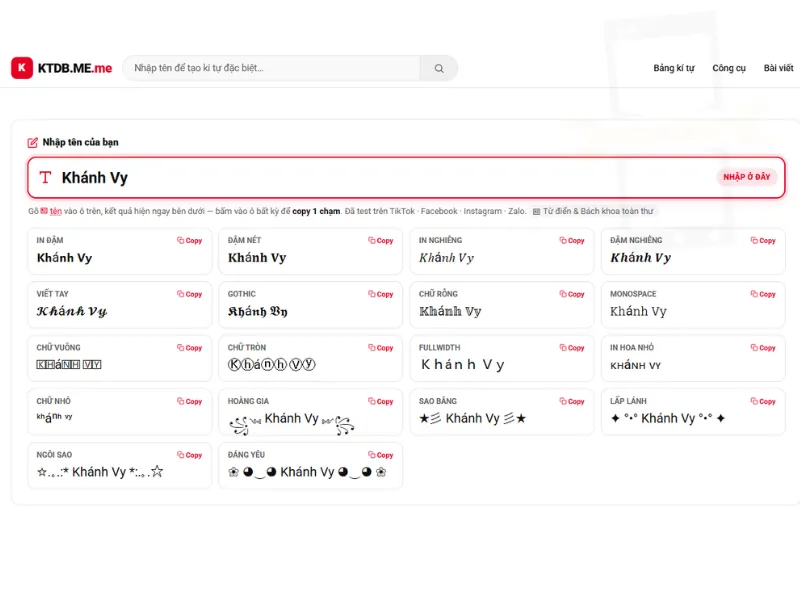
Task: Copy the ĐẬM NÉT style text
Action: [x=381, y=240]
